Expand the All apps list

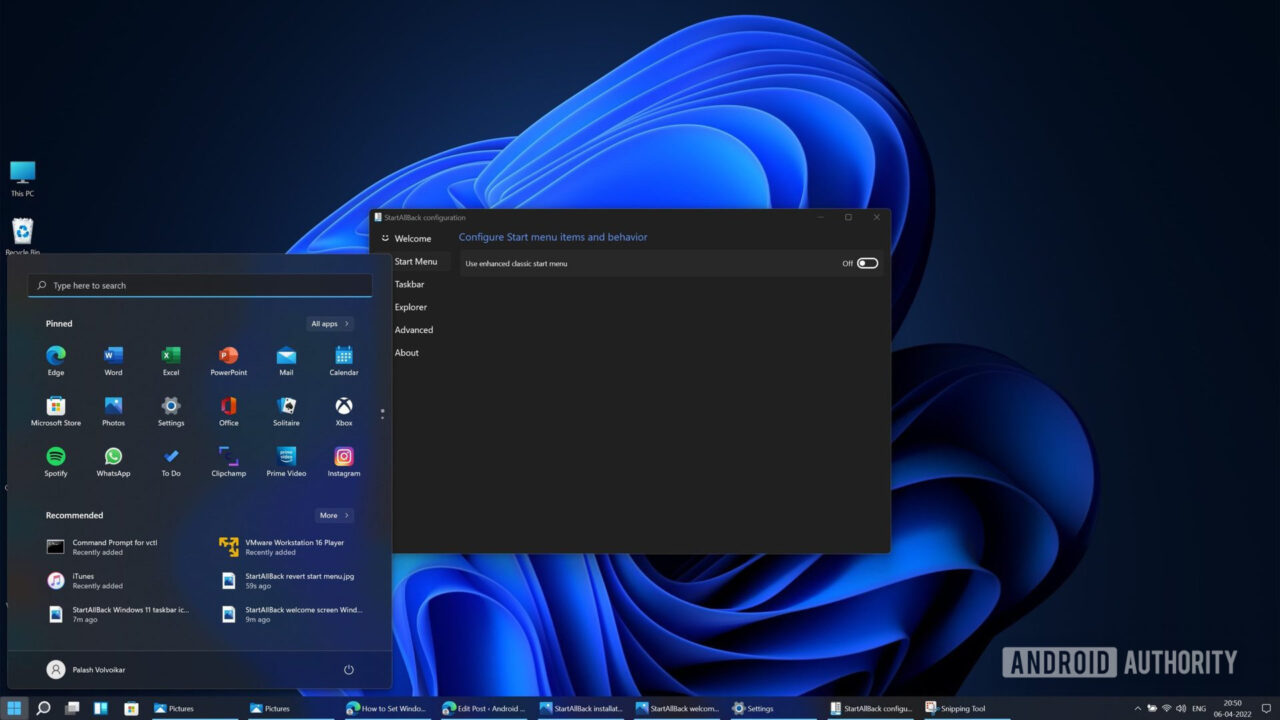coord(328,323)
